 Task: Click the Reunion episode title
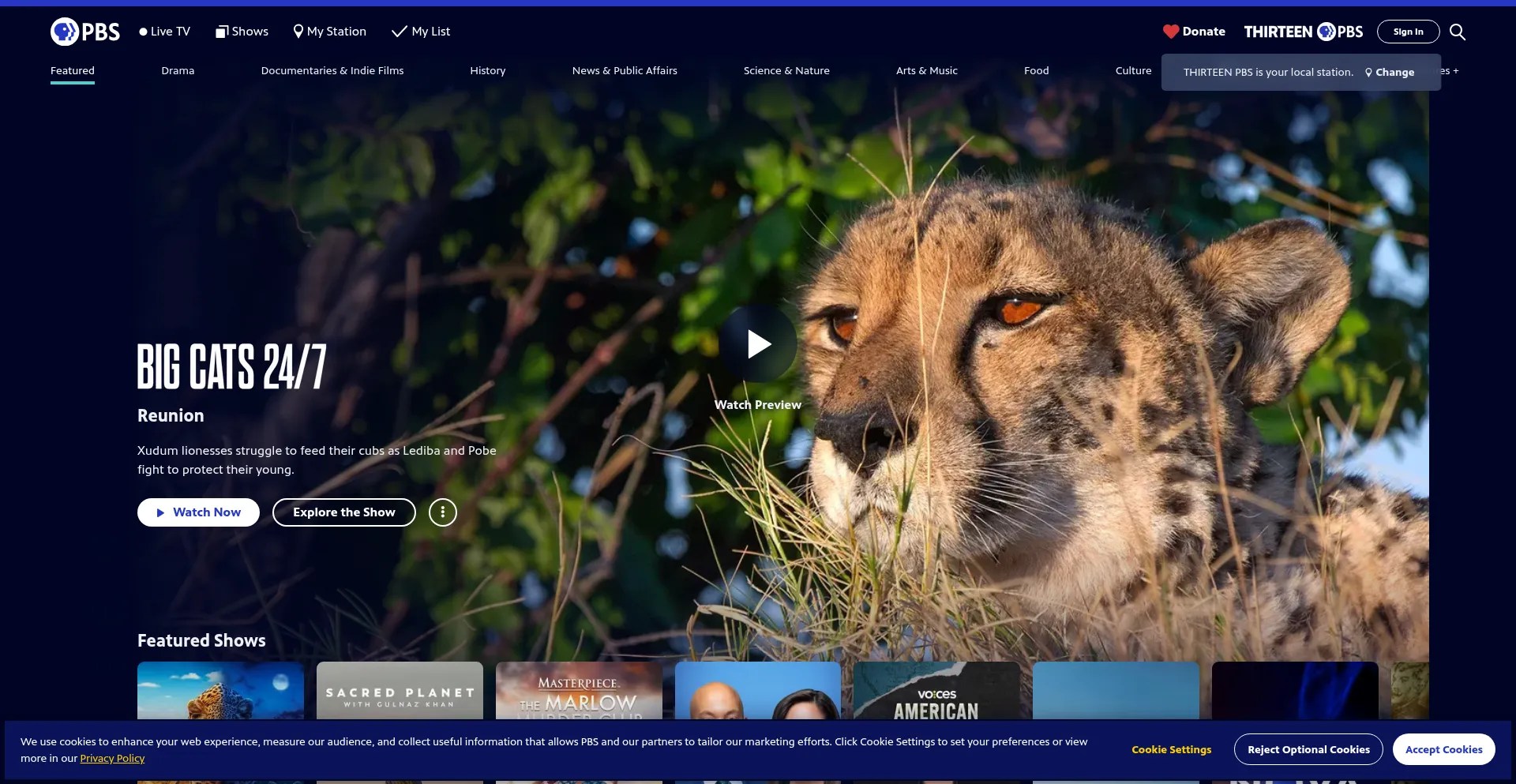click(x=171, y=416)
